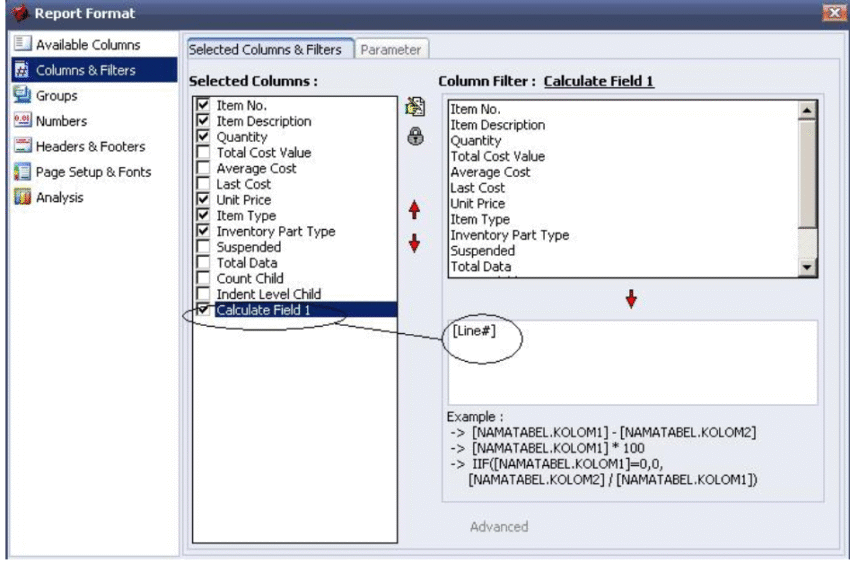
Task: Click the Columns & Filters sidebar icon
Action: (22, 69)
